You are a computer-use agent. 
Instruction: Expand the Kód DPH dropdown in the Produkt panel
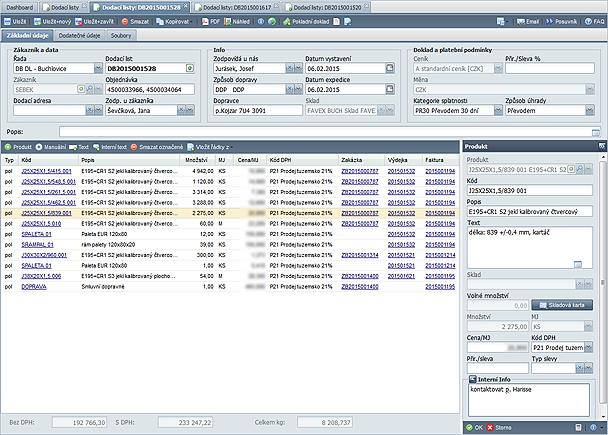click(589, 347)
